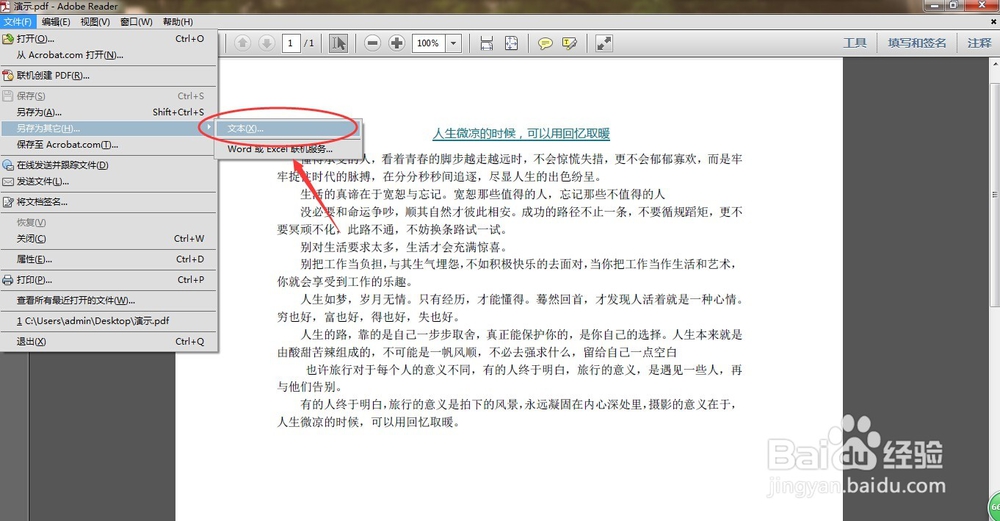Open the zoom percentage dropdown arrow
This screenshot has height=521, width=1000.
click(453, 43)
